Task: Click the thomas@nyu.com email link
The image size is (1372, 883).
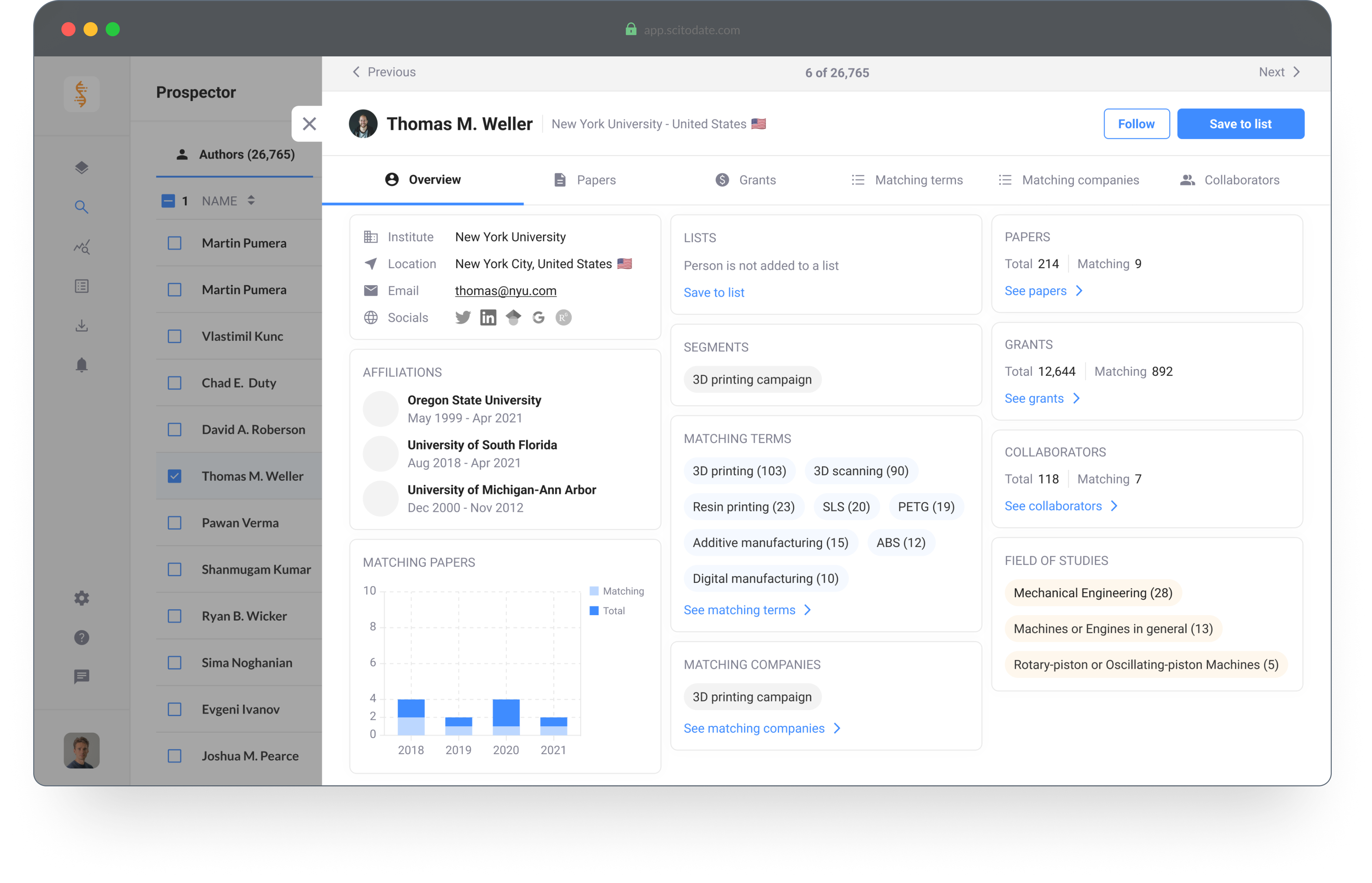Action: [x=505, y=291]
